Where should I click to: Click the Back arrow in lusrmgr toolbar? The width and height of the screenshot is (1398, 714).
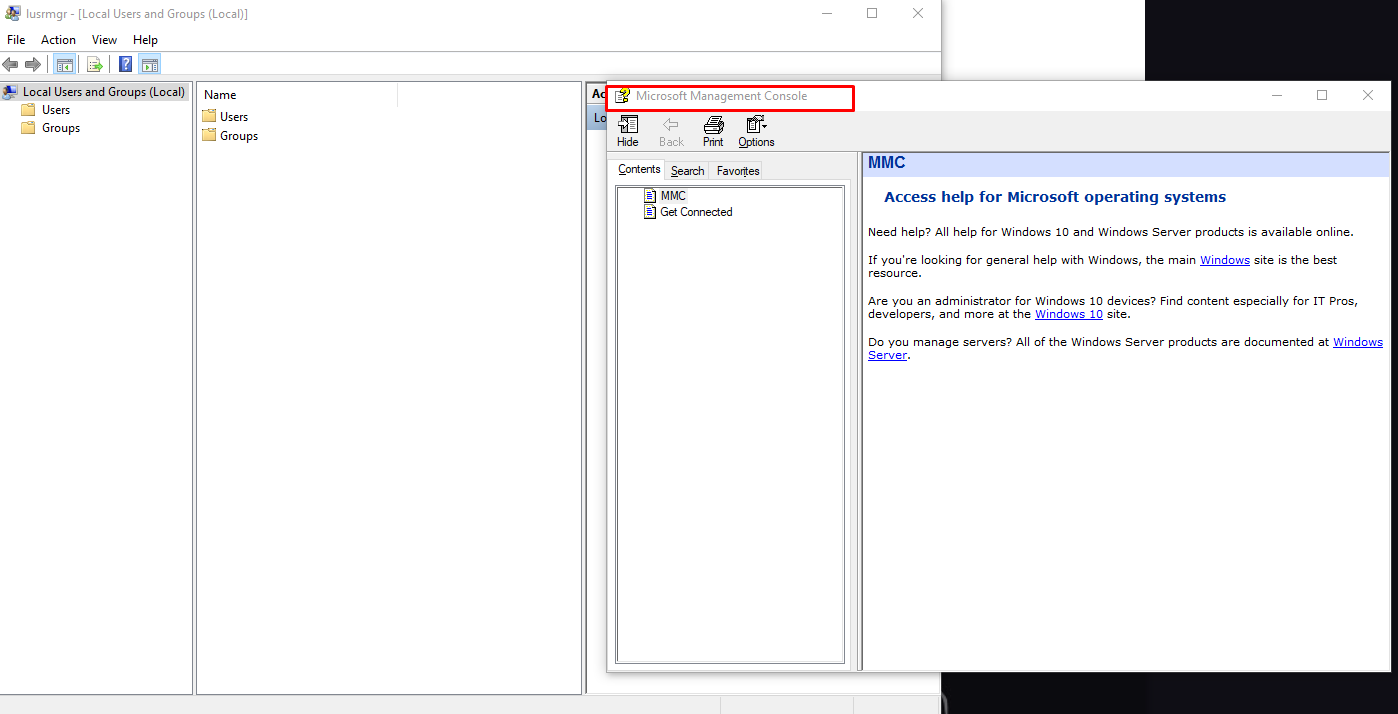tap(11, 65)
